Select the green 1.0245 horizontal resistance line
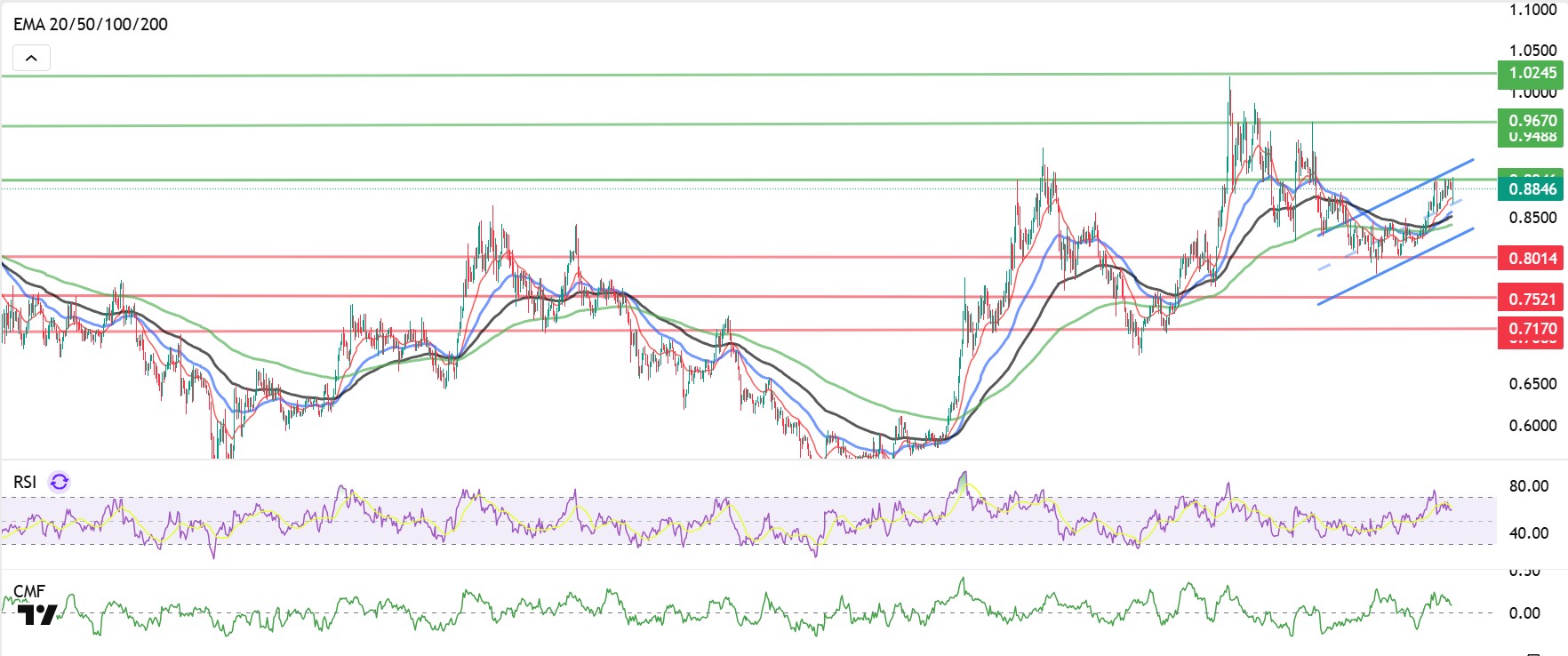1568x656 pixels. click(748, 75)
